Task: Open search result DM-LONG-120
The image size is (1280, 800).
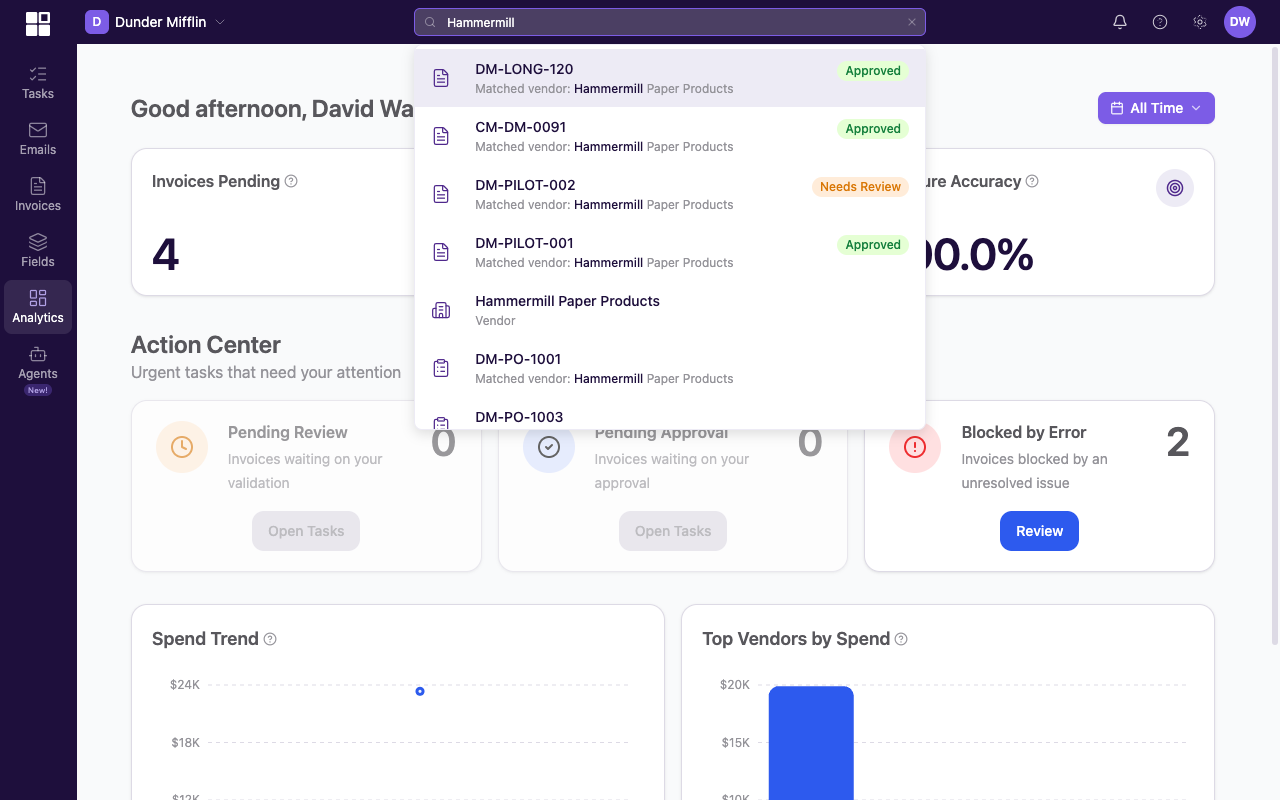Action: (670, 78)
